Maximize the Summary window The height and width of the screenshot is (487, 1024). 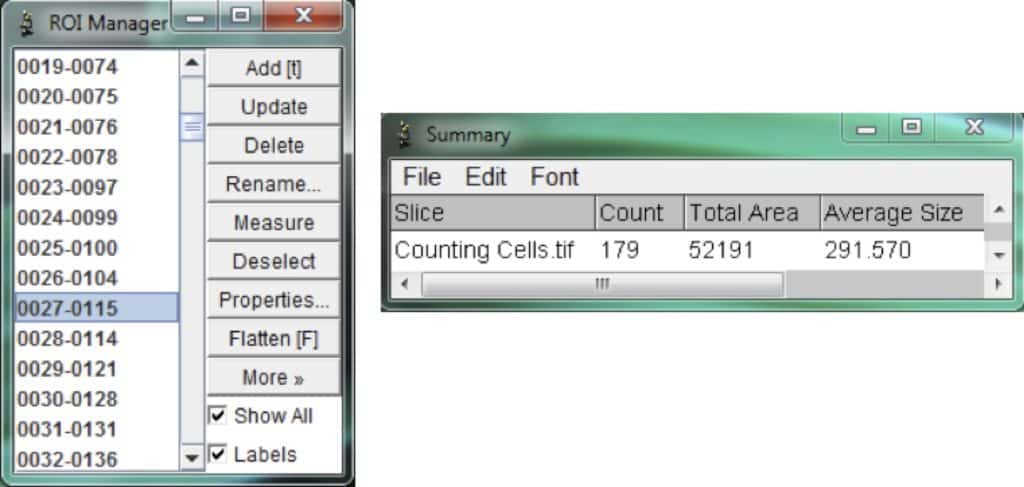(x=912, y=127)
